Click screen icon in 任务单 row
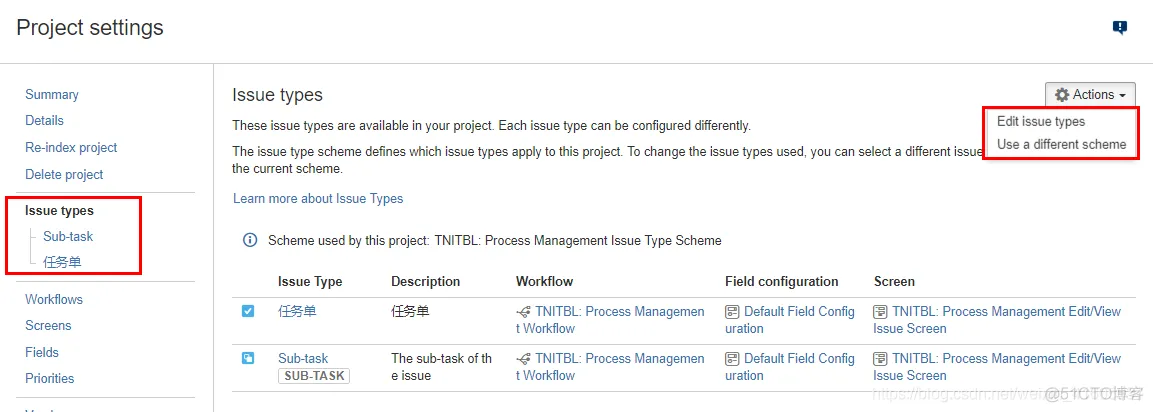Screen dimensions: 1153x412 [880, 312]
